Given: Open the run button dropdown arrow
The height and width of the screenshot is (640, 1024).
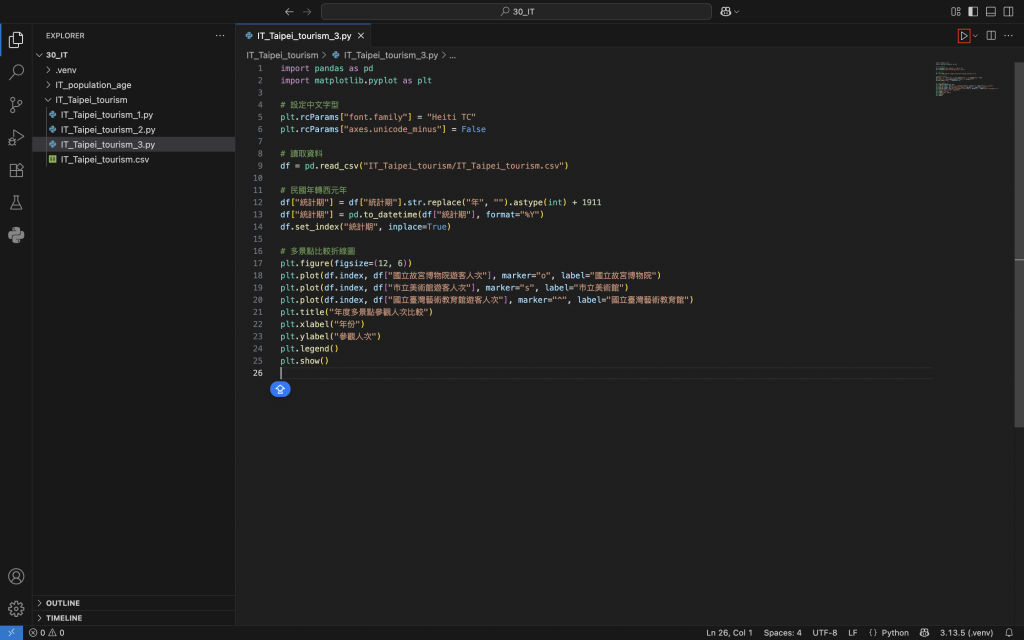Looking at the screenshot, I should pos(975,36).
